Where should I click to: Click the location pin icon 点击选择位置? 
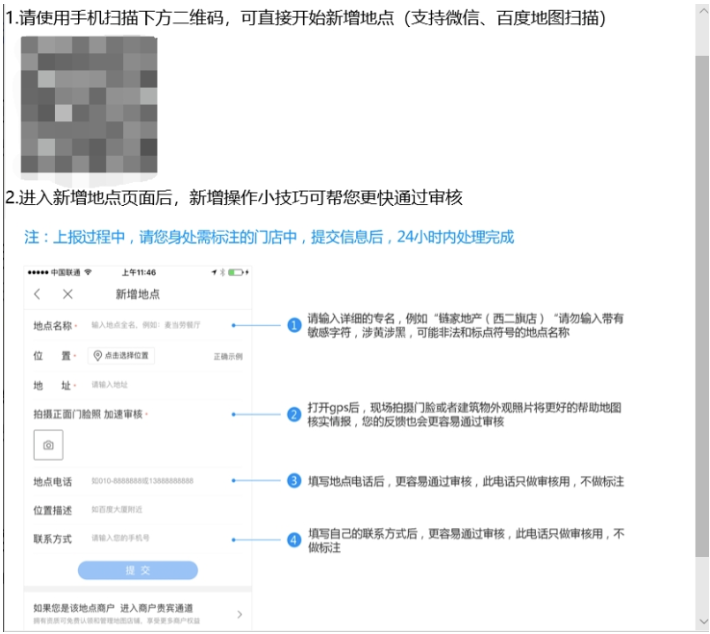[x=121, y=356]
